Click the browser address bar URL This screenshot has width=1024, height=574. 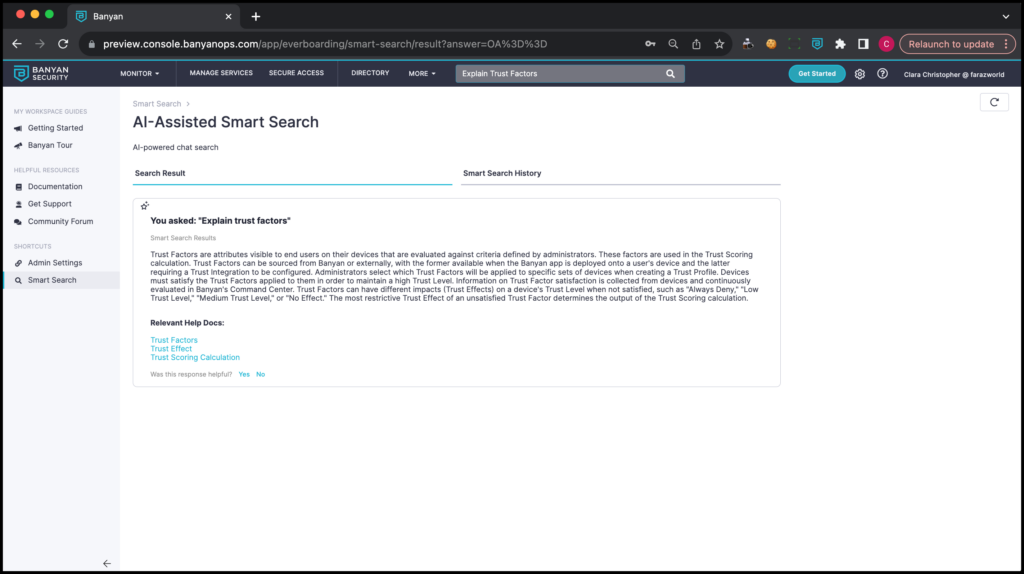point(325,44)
